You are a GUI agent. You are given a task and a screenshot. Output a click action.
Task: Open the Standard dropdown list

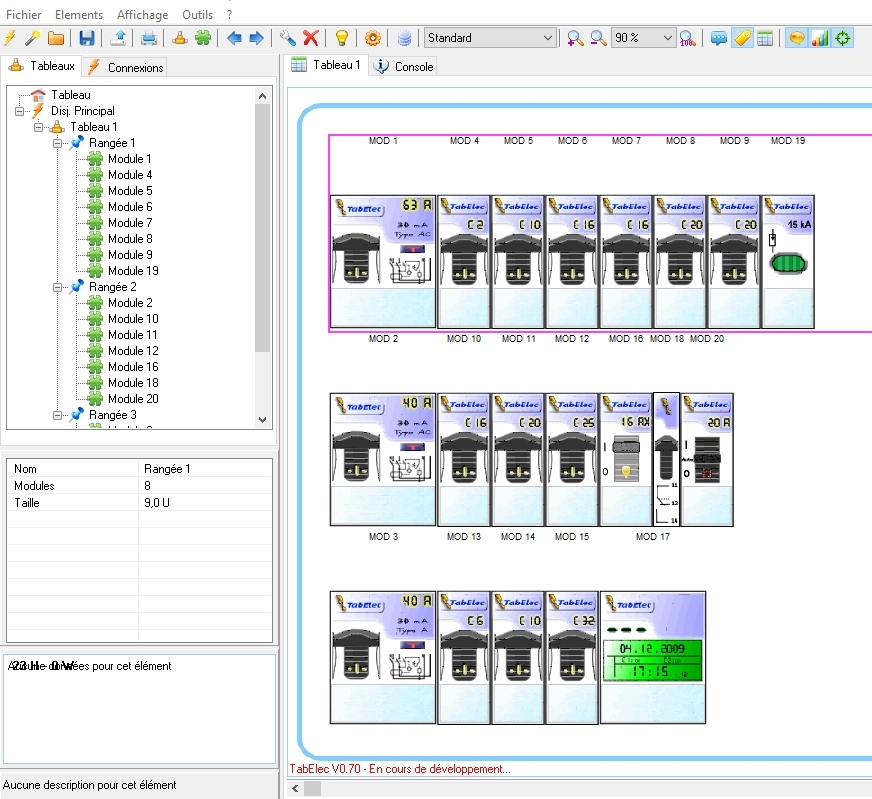[547, 38]
